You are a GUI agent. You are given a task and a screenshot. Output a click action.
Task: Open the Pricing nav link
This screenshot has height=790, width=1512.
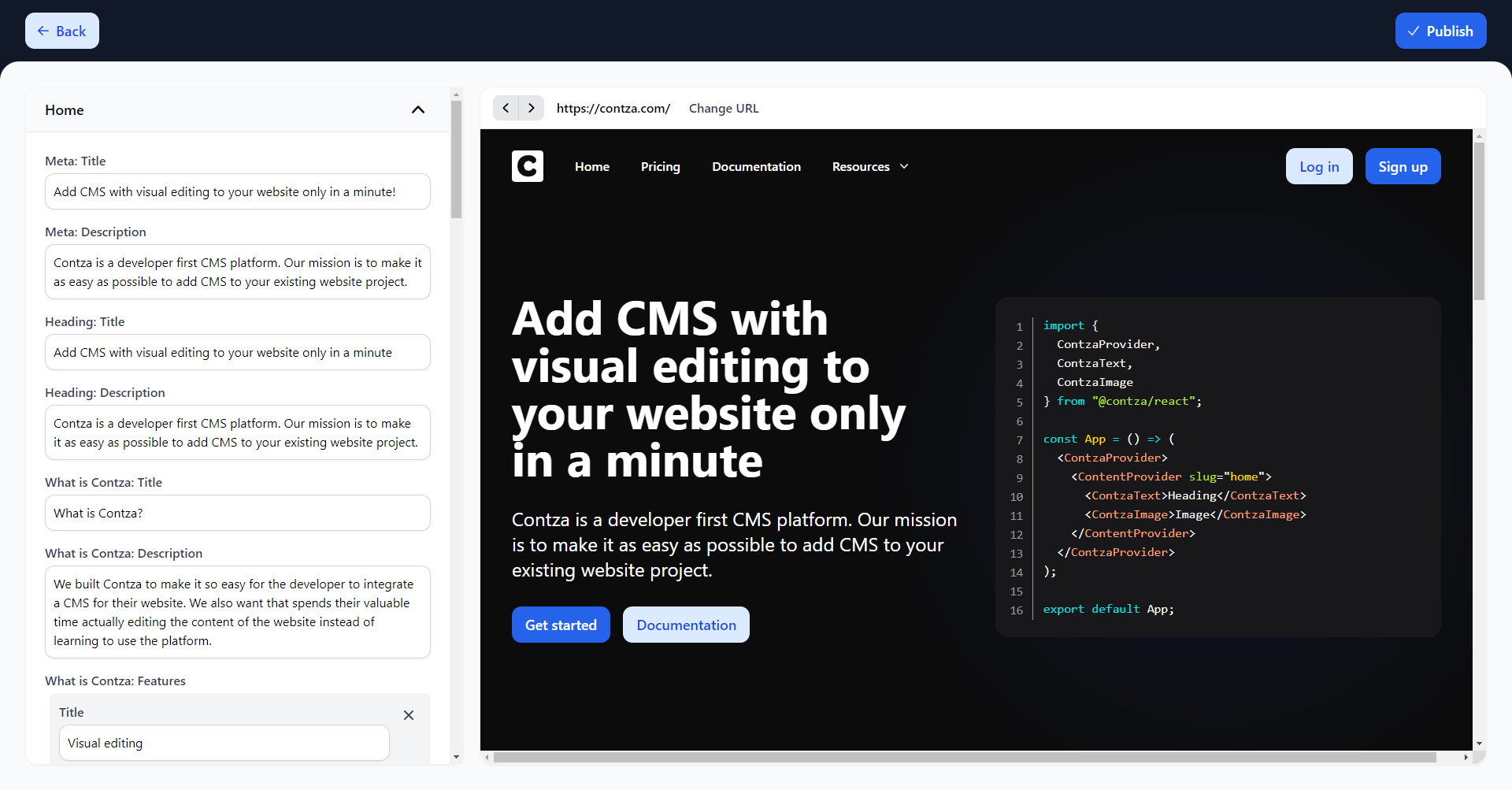661,166
